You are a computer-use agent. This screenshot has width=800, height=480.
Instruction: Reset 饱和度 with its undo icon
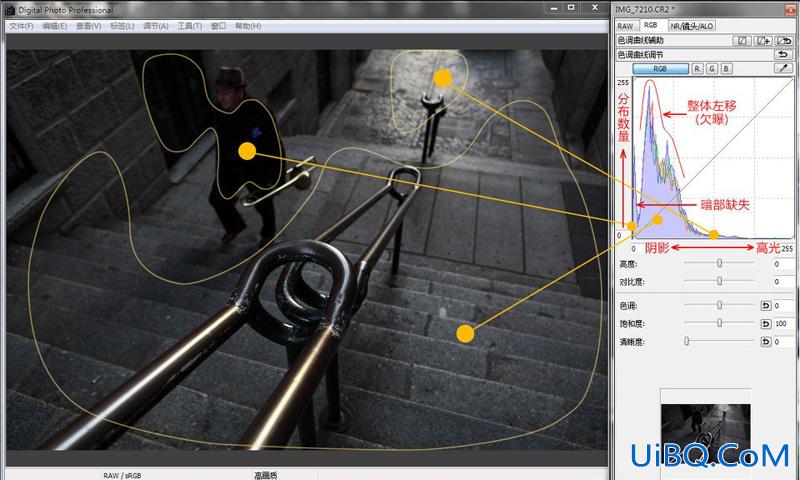click(x=765, y=323)
